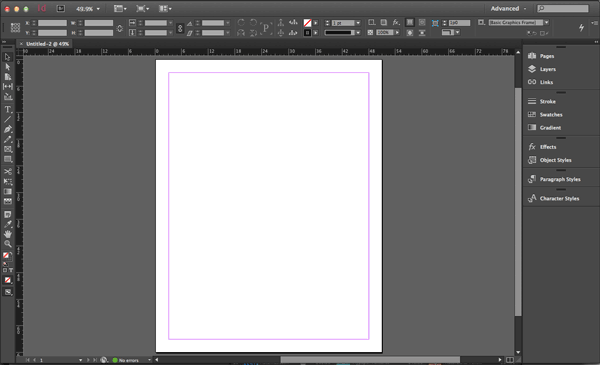Click the stroke color swatch in control bar
This screenshot has width=600, height=365.
tap(307, 33)
